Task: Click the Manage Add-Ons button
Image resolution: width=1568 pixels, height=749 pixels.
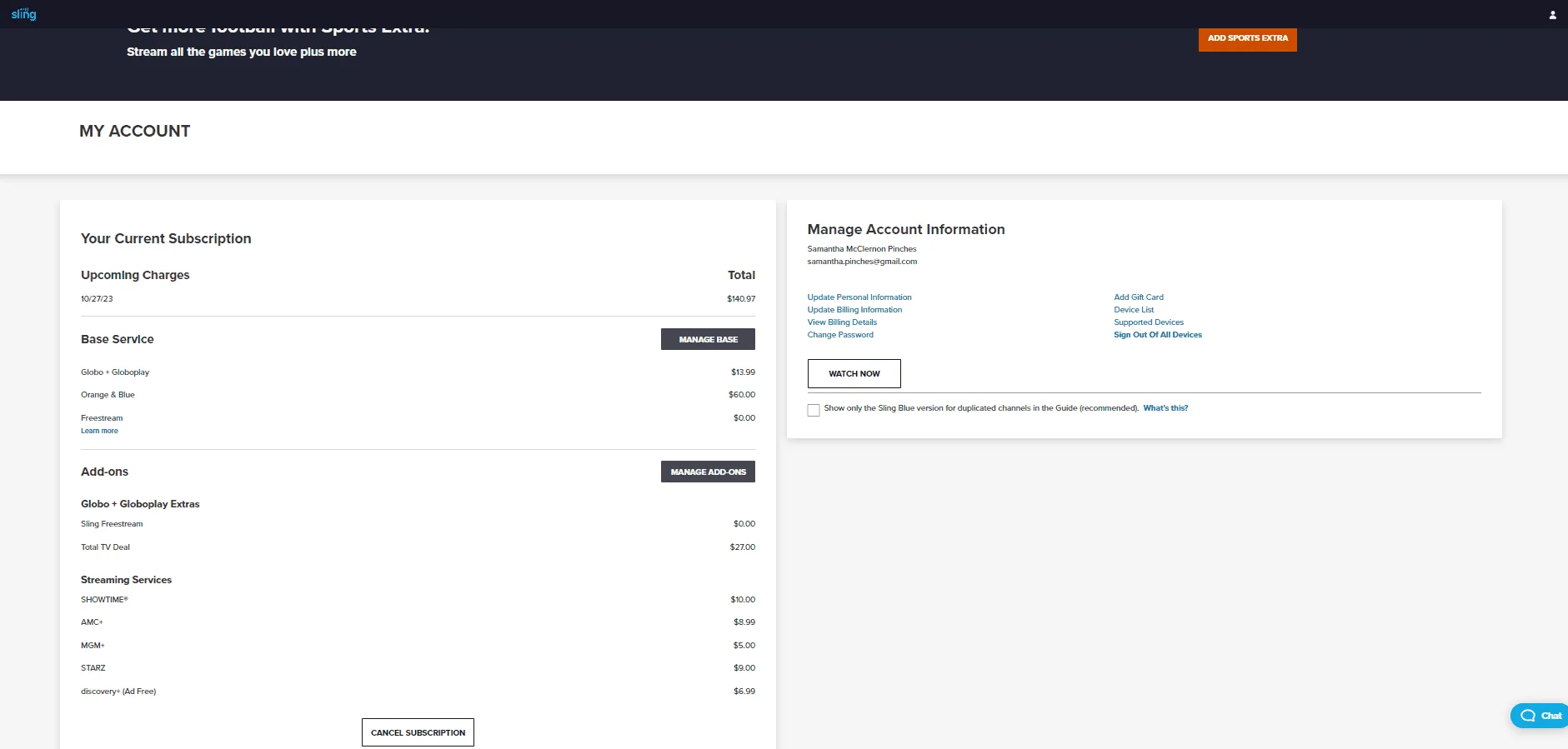Action: 708,472
